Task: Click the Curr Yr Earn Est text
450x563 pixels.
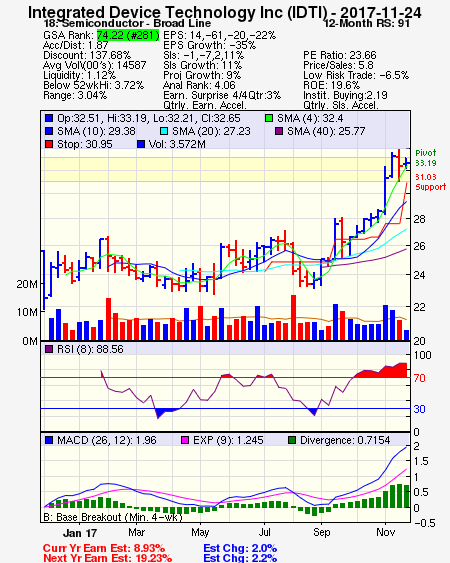Action: click(104, 548)
